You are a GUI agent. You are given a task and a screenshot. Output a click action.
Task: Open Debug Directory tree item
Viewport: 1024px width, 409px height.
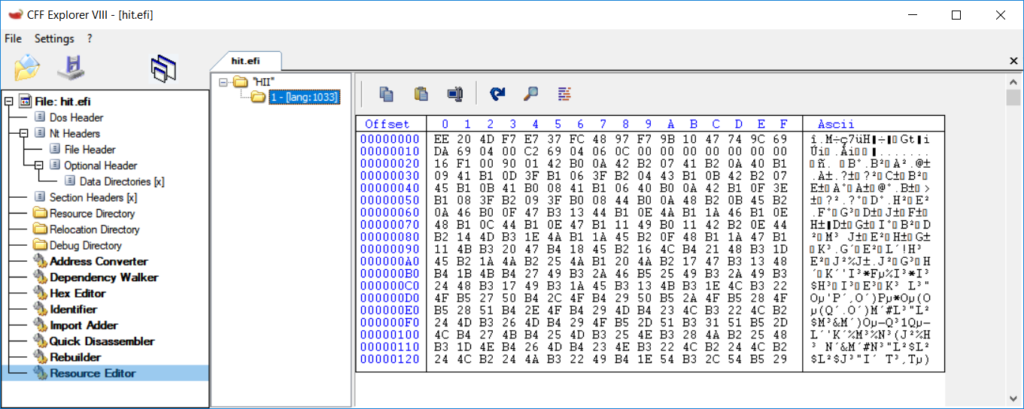click(x=86, y=246)
